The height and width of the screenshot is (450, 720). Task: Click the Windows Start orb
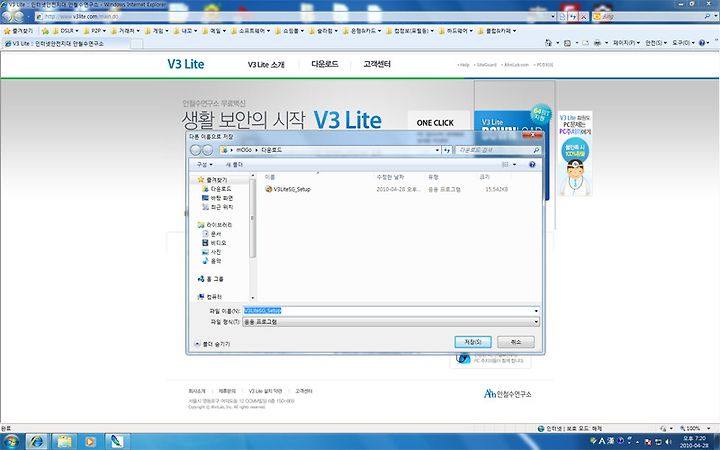click(11, 442)
